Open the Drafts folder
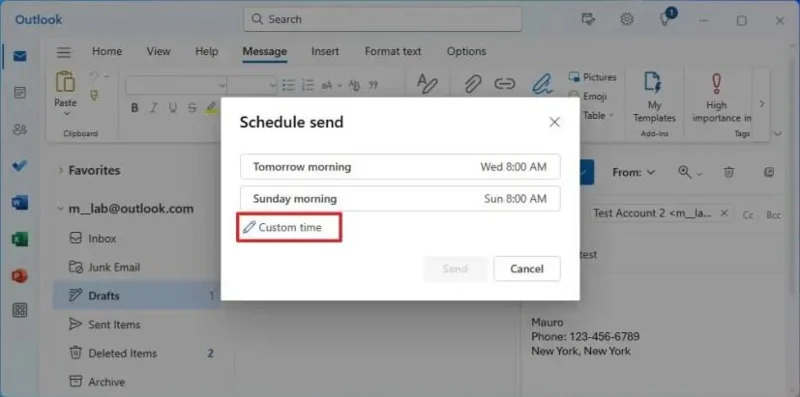Screen dimensions: 800x397 tap(138, 295)
